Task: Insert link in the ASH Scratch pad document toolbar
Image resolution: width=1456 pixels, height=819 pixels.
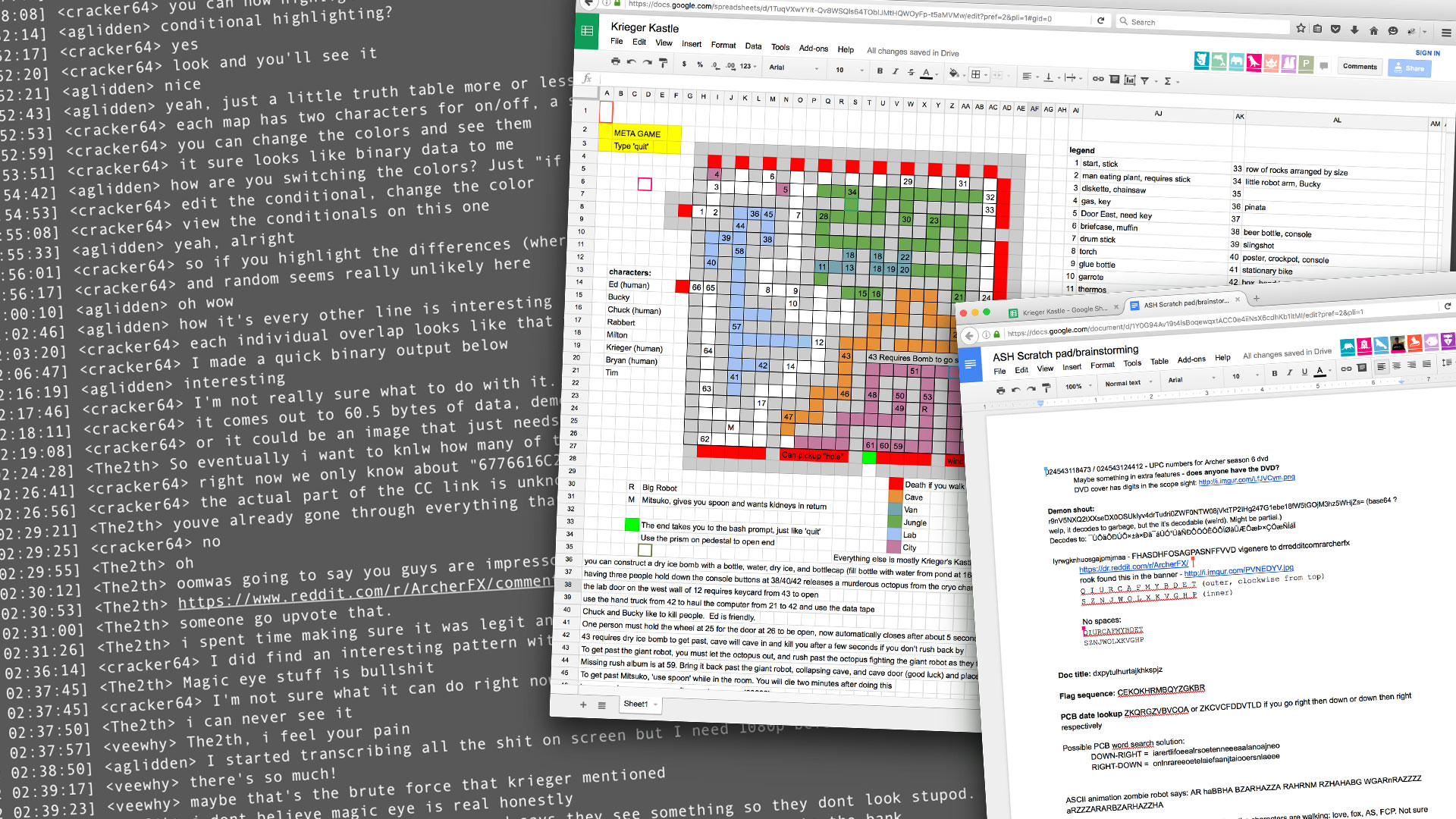Action: click(1346, 369)
